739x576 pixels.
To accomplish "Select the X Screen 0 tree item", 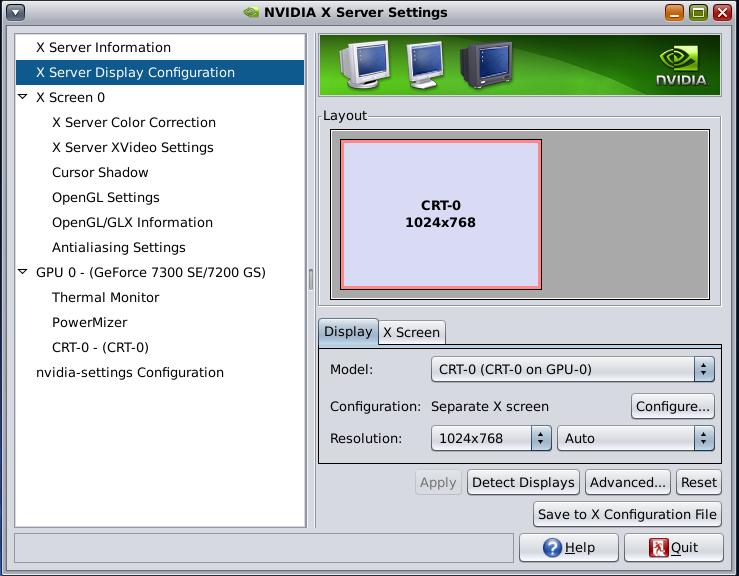I will click(x=70, y=97).
